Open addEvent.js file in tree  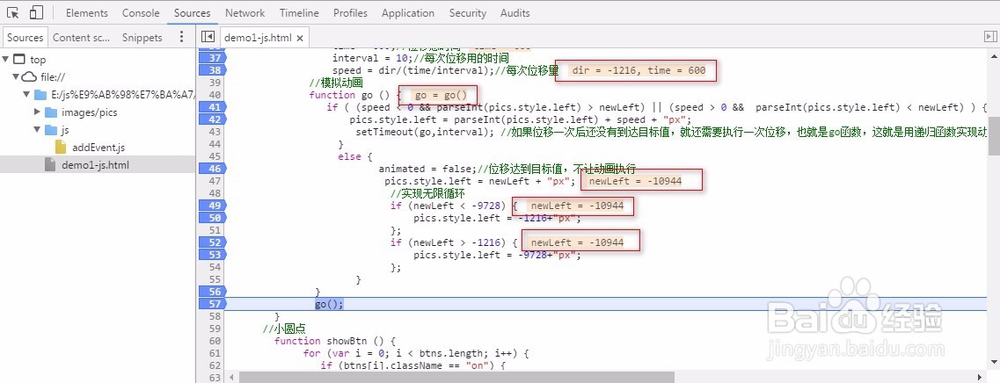click(98, 147)
